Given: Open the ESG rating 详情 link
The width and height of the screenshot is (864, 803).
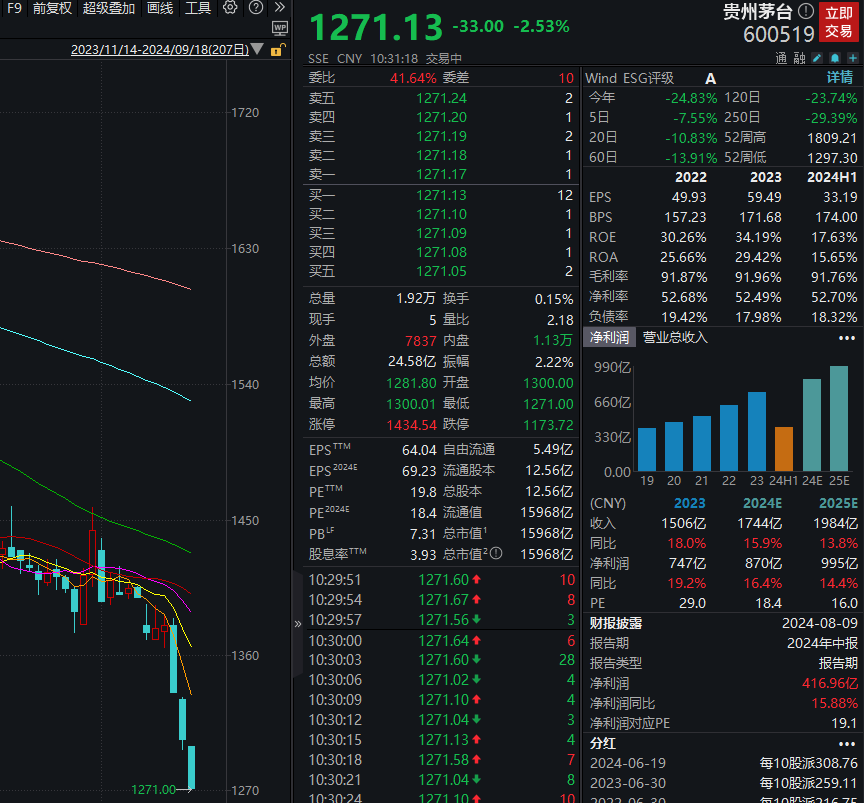Looking at the screenshot, I should (840, 77).
